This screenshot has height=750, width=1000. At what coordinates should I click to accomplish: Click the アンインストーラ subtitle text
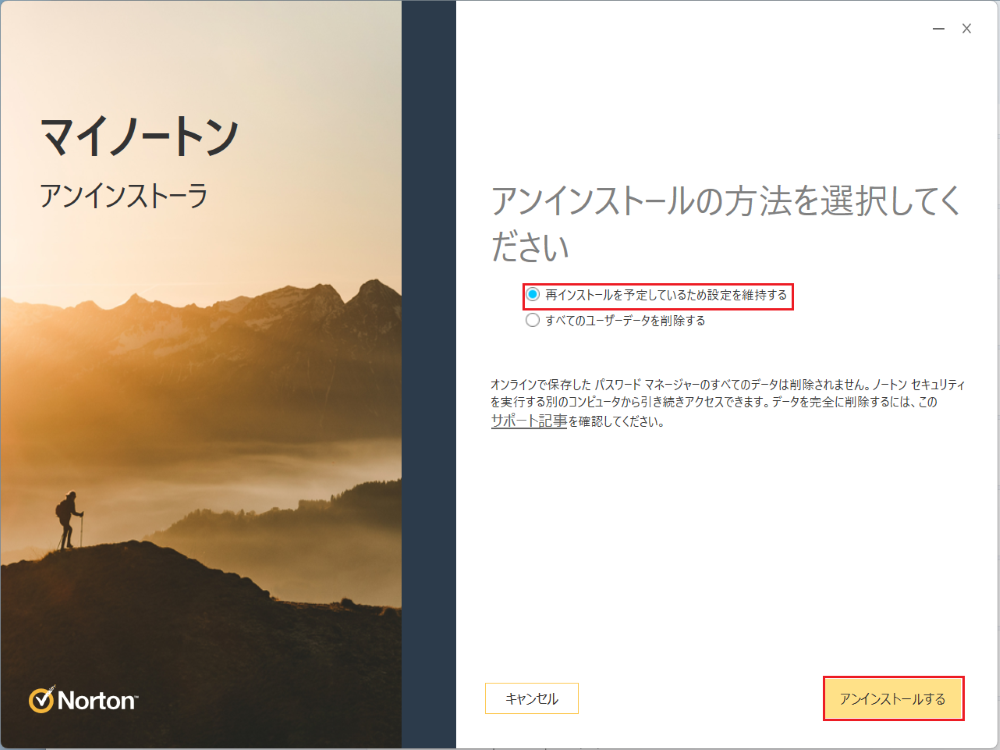click(124, 195)
